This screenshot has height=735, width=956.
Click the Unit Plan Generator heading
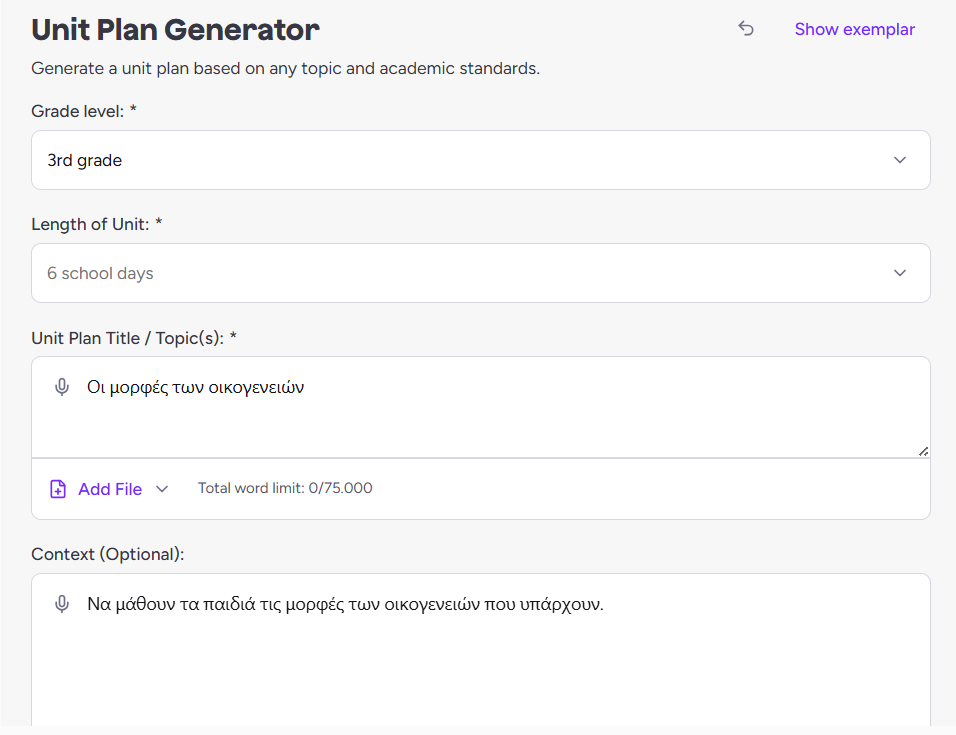175,30
